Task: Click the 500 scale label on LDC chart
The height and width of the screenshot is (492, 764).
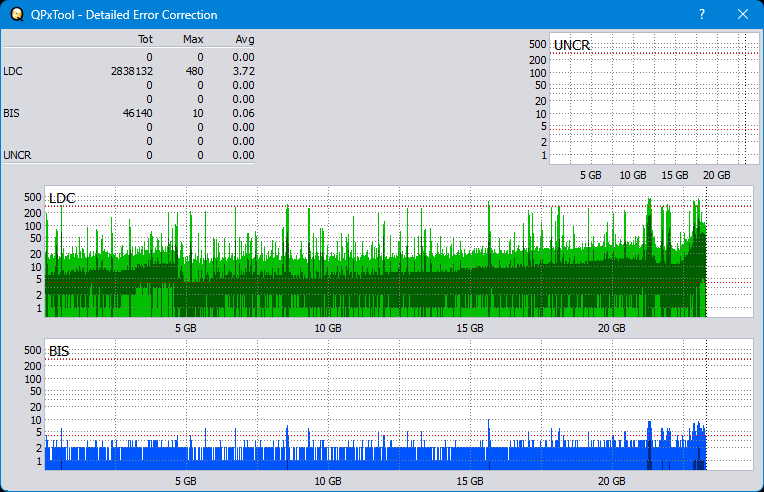Action: (x=33, y=197)
